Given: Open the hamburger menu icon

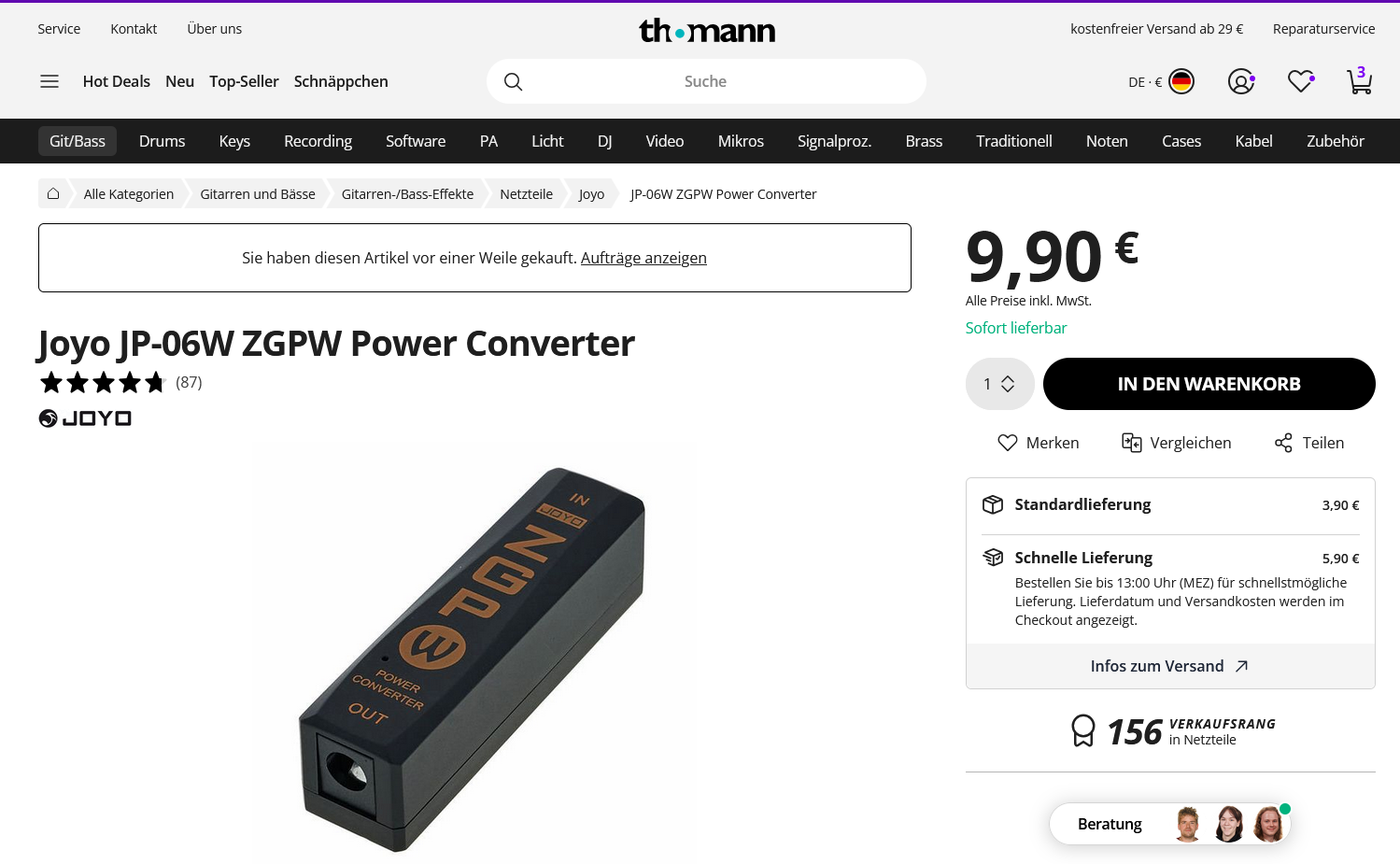Looking at the screenshot, I should 49,81.
